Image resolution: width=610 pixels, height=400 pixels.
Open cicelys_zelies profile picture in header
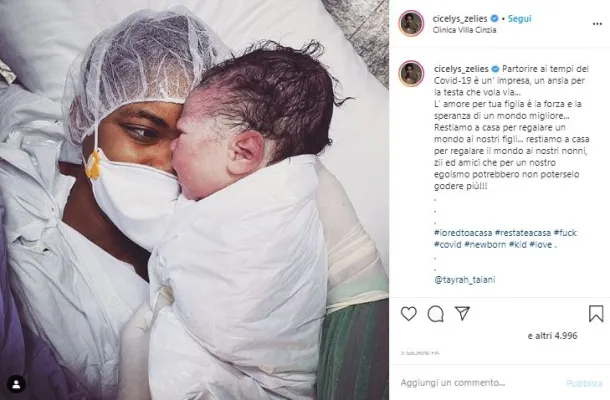pyautogui.click(x=411, y=23)
